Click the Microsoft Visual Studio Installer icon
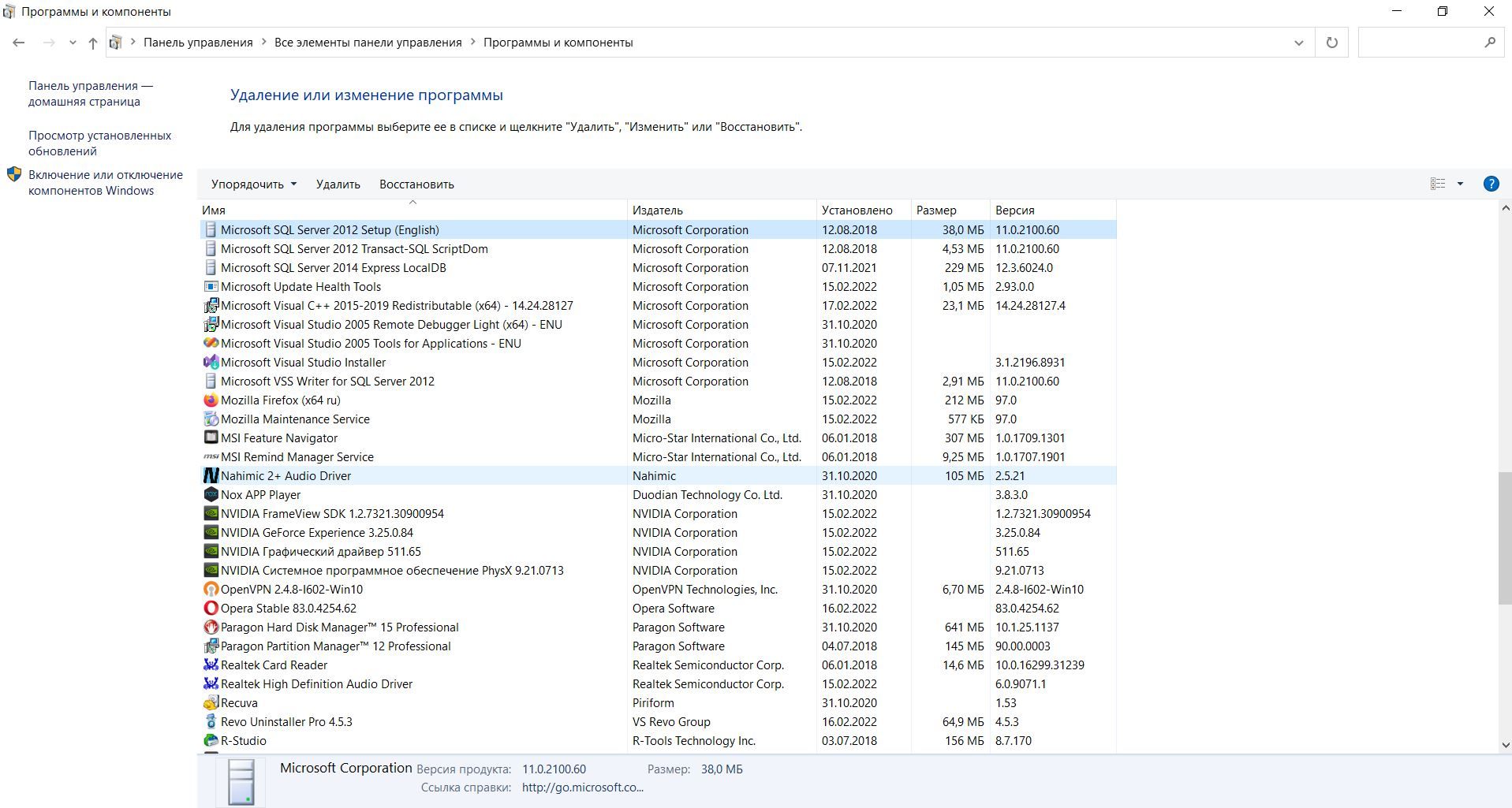 [x=211, y=363]
